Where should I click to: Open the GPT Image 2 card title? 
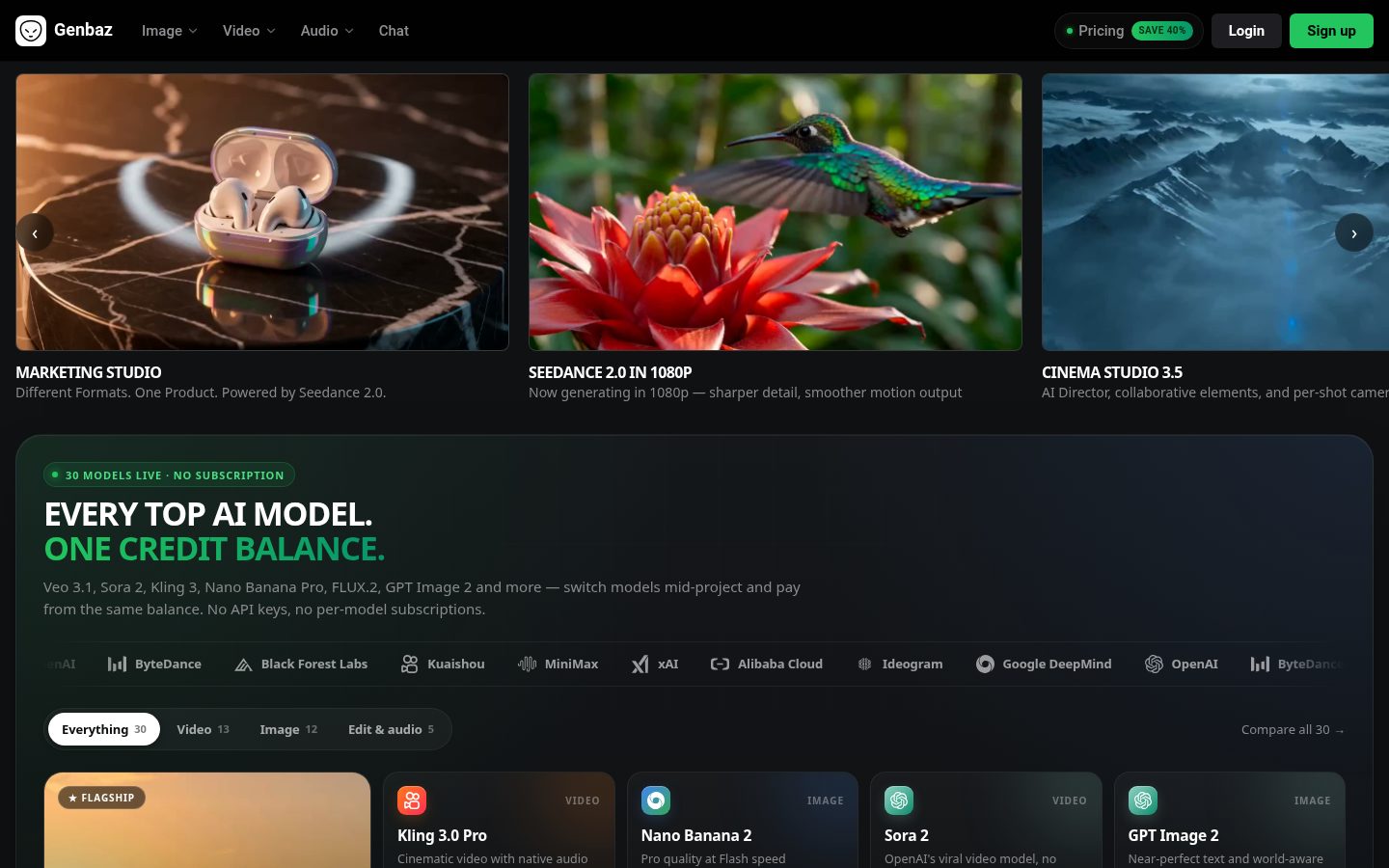point(1174,835)
